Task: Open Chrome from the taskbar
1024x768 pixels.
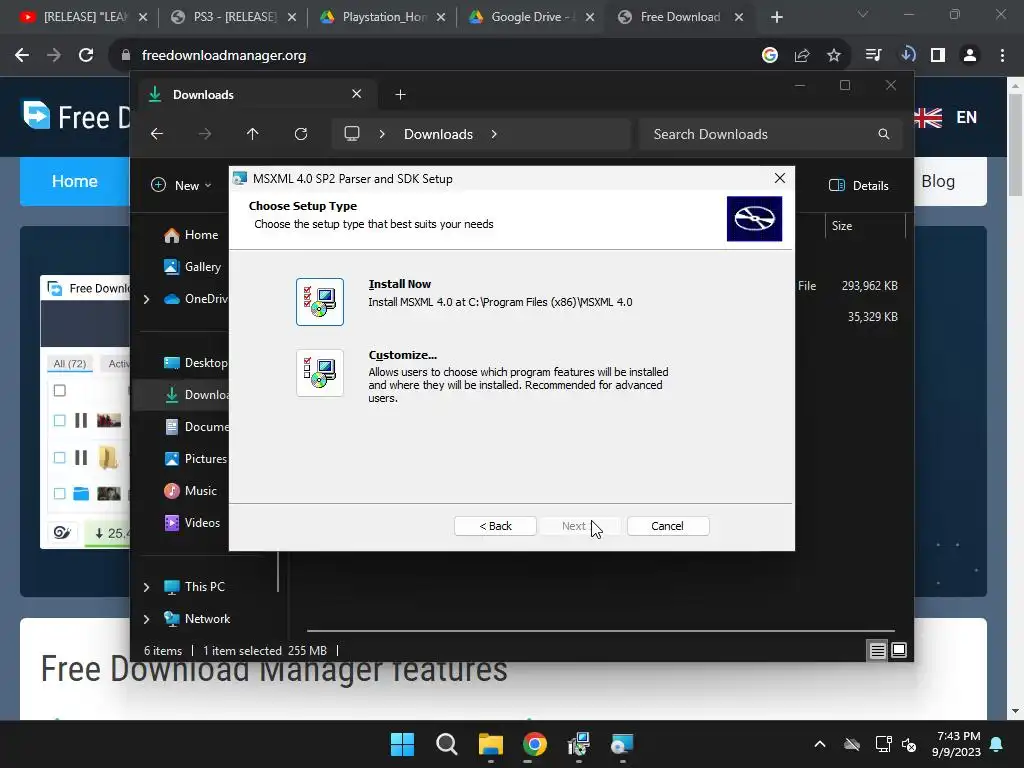Action: [534, 744]
